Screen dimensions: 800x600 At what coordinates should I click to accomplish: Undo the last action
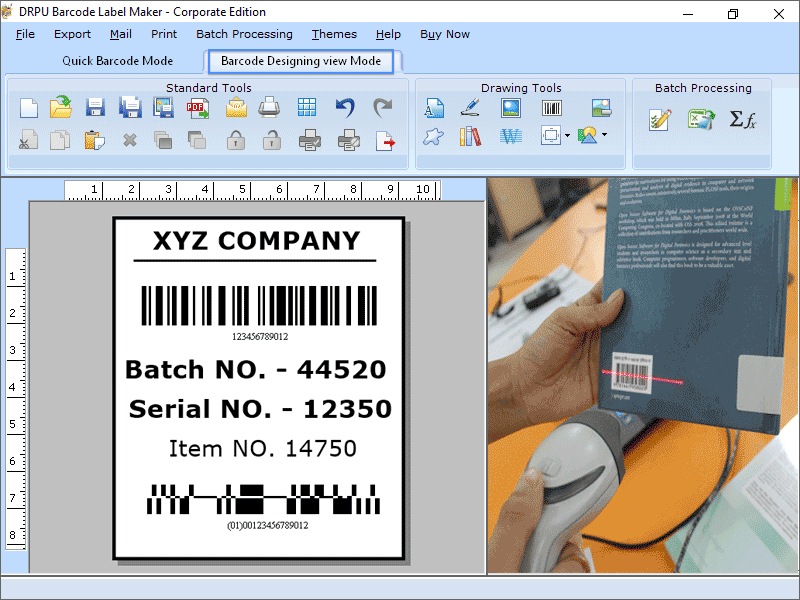point(345,108)
